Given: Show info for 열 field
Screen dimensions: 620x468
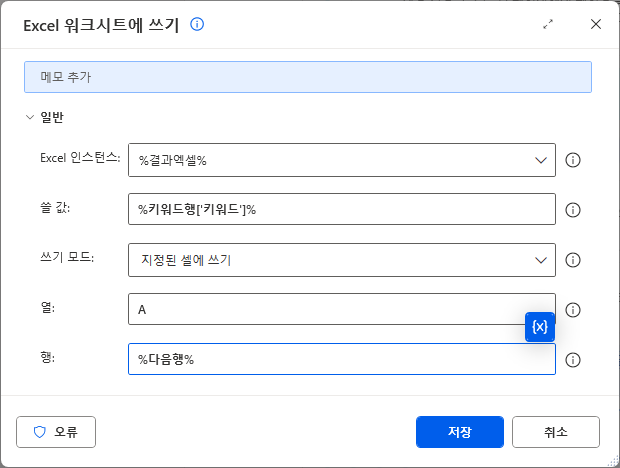Looking at the screenshot, I should pos(573,310).
